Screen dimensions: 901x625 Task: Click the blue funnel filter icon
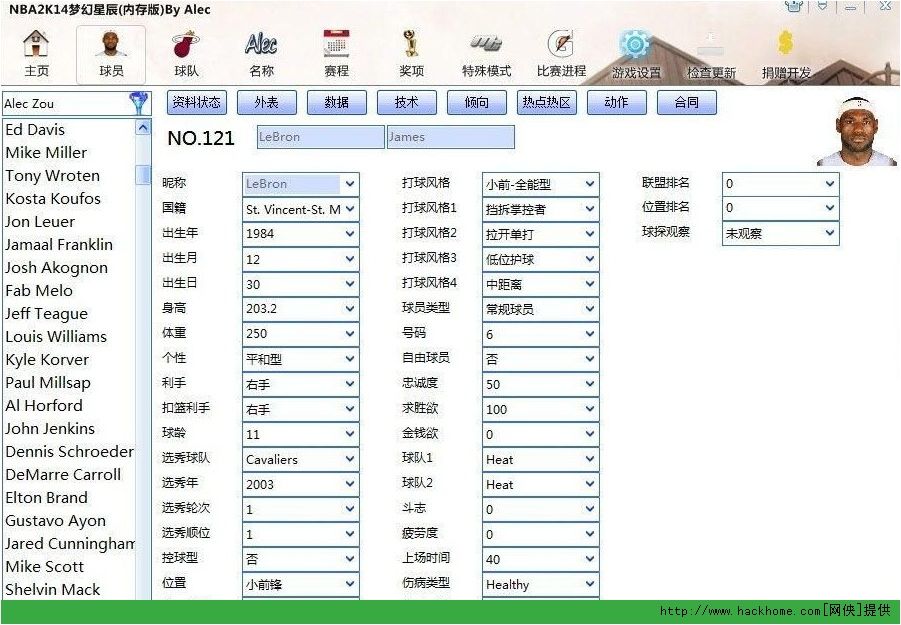click(138, 103)
